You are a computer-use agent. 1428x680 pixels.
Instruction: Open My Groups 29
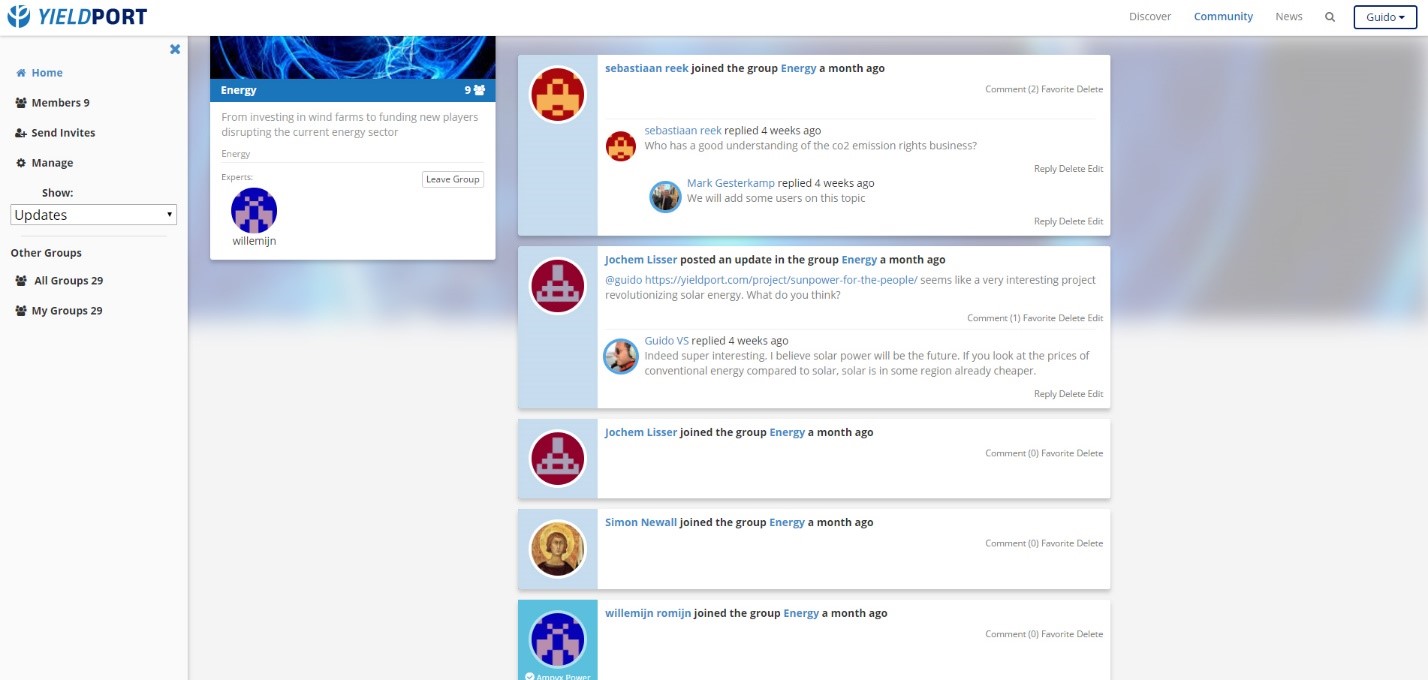click(68, 311)
